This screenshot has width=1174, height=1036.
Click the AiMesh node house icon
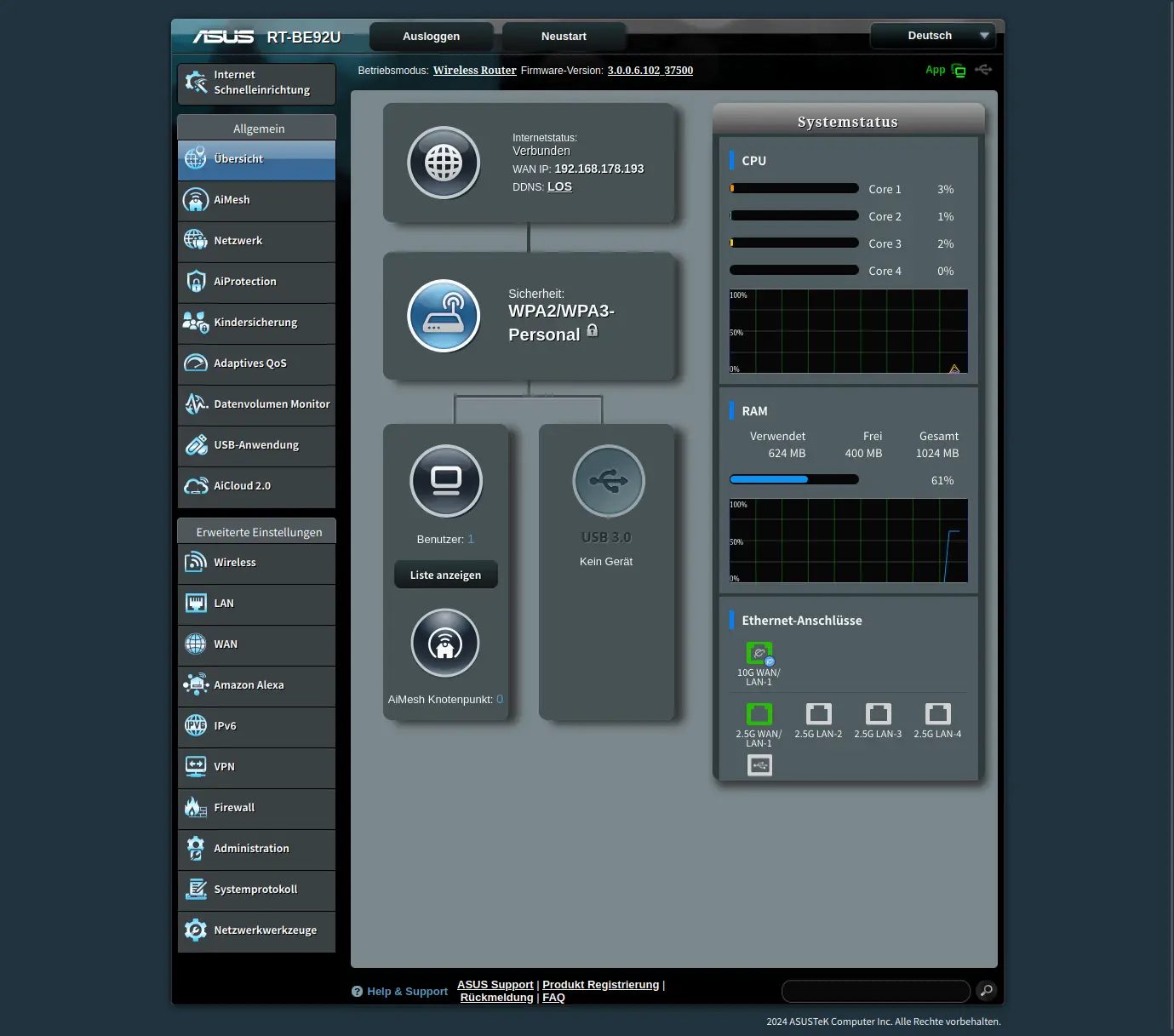tap(445, 643)
